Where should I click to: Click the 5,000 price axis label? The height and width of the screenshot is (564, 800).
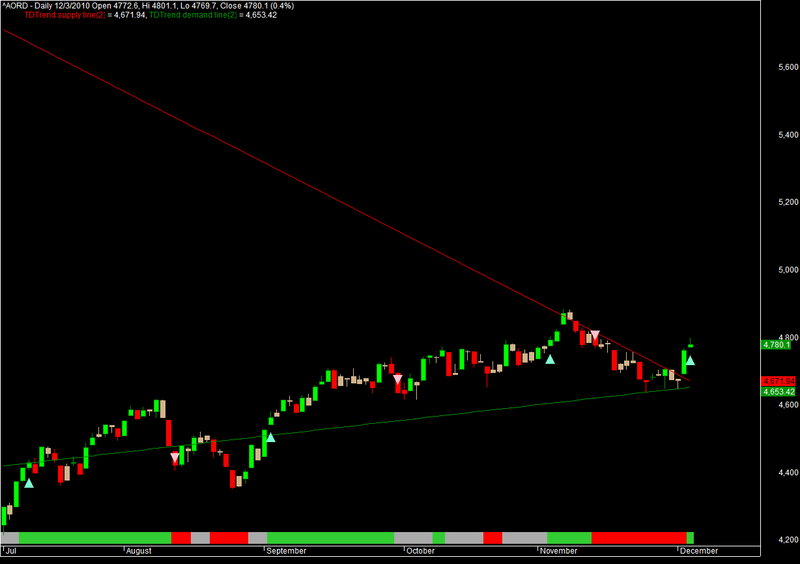coord(788,270)
